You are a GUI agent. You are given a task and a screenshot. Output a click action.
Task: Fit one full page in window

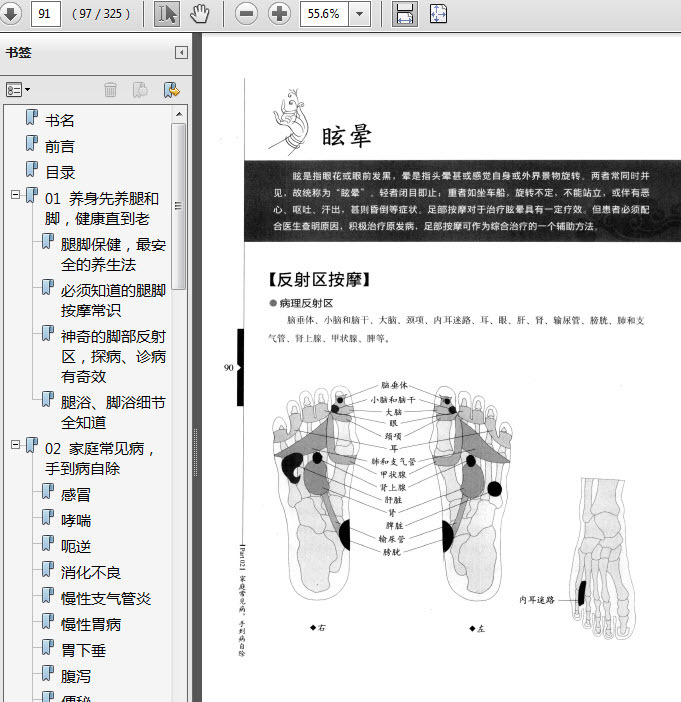pos(438,14)
